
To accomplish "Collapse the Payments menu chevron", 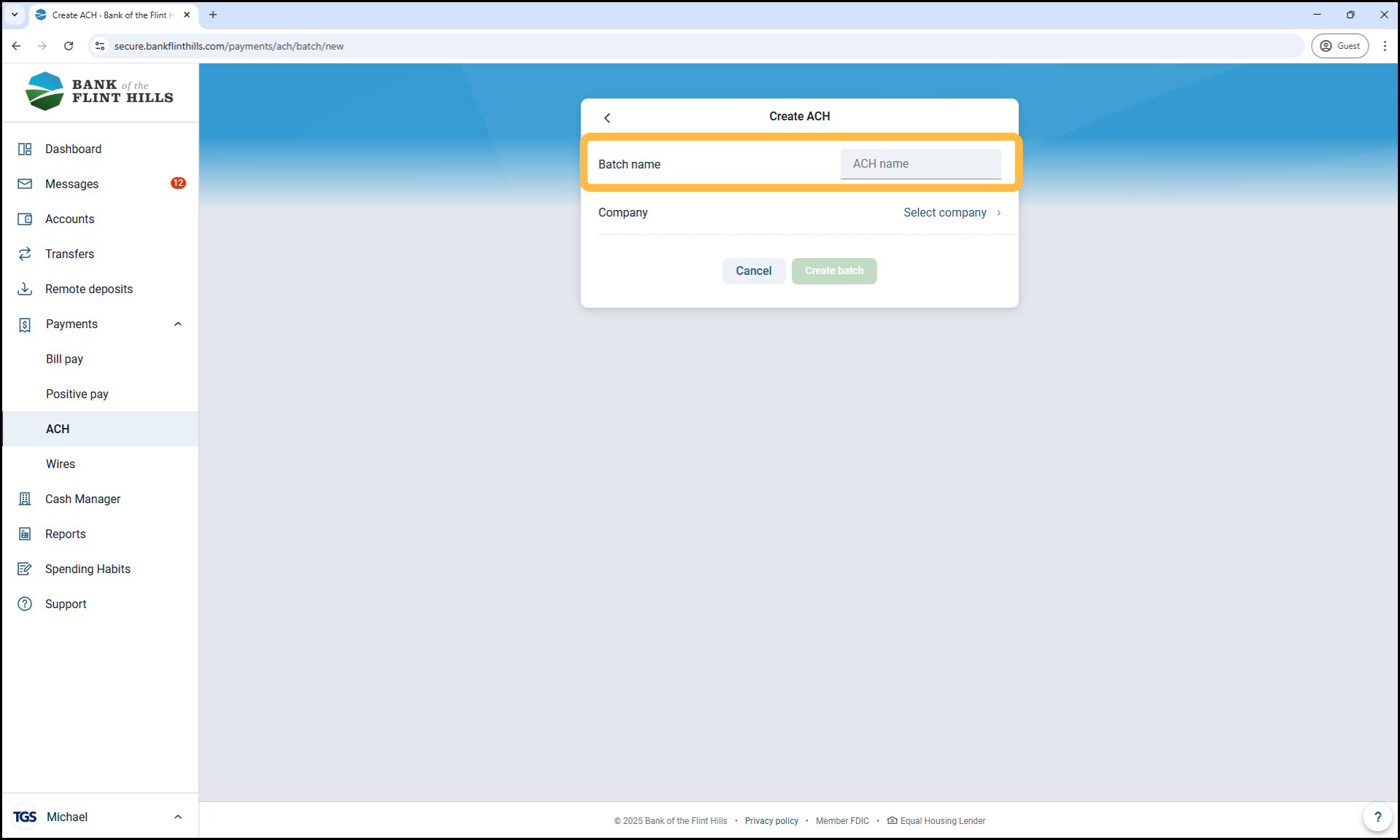I will [178, 324].
